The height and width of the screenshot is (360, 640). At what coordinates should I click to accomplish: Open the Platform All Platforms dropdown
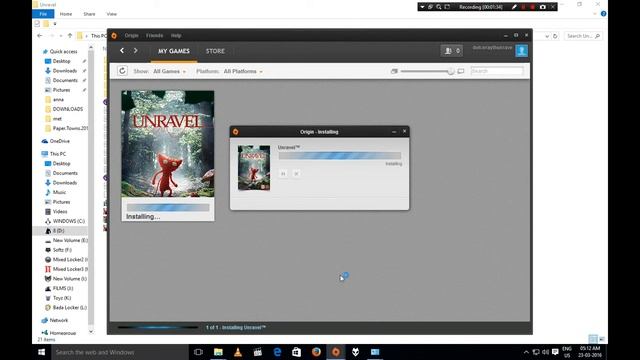point(243,71)
